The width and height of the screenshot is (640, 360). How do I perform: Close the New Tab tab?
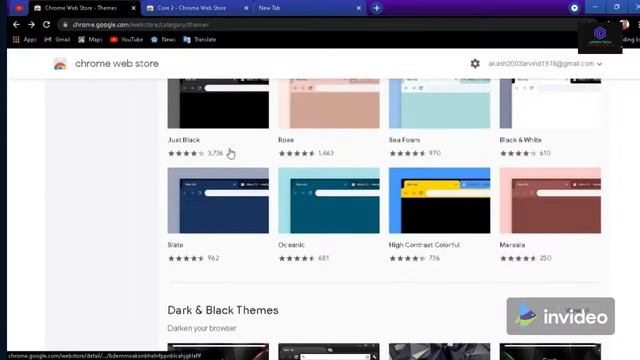pyautogui.click(x=358, y=8)
